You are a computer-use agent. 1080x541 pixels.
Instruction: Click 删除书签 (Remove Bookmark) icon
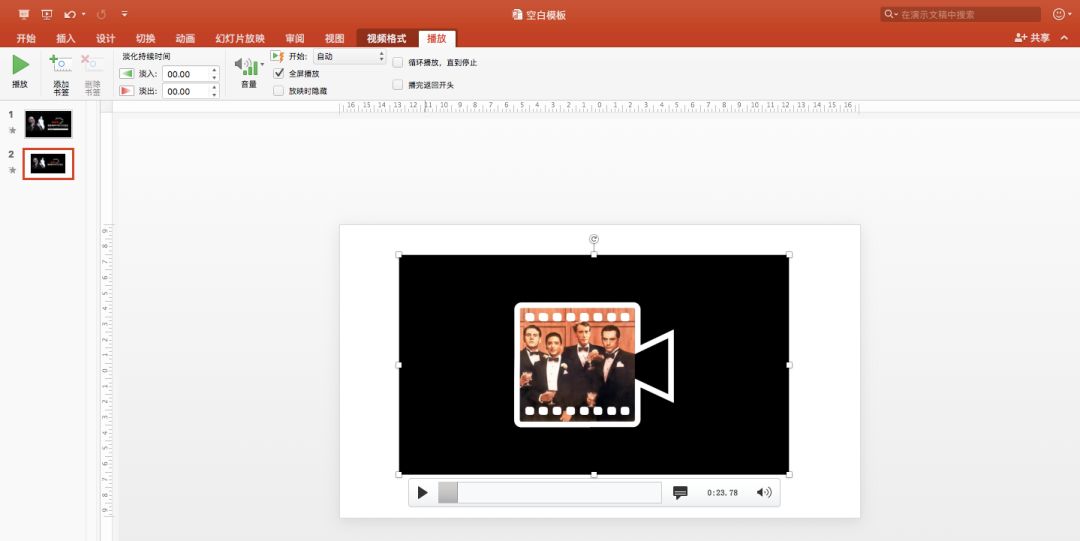coord(92,64)
